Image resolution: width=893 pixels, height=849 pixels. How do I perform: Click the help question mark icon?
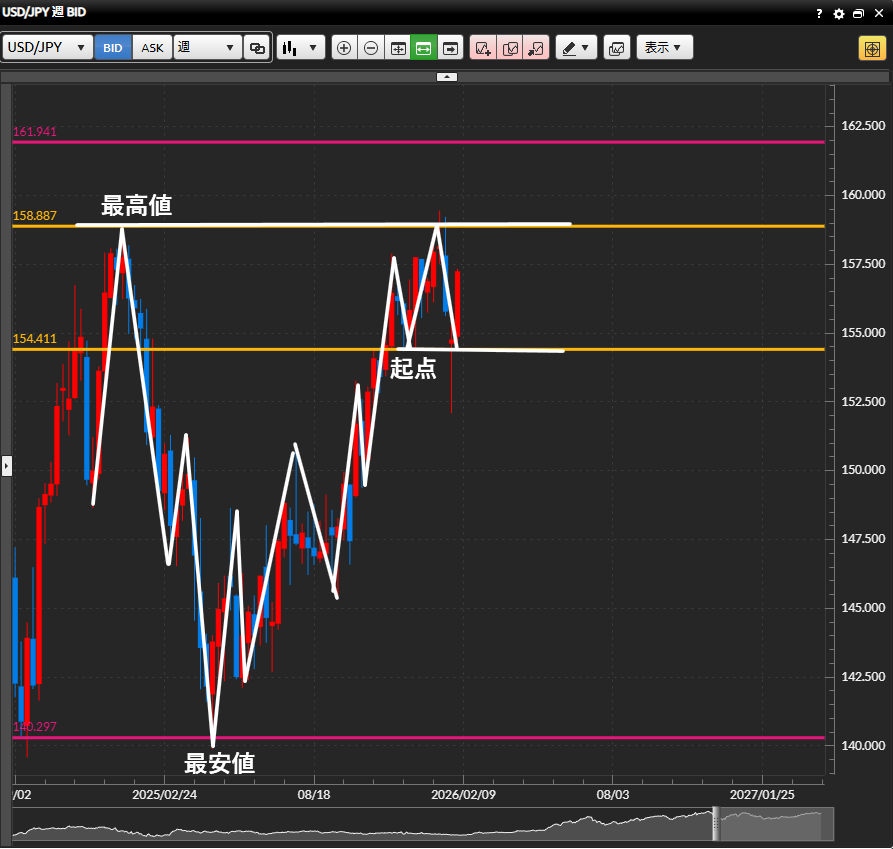click(x=820, y=13)
